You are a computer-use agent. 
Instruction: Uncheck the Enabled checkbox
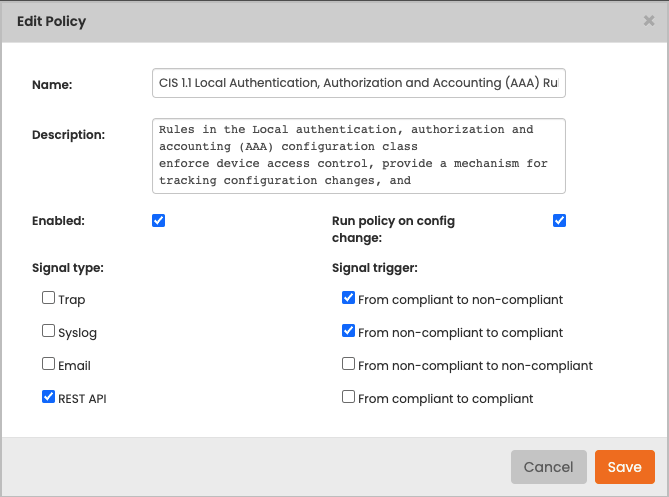pyautogui.click(x=158, y=221)
